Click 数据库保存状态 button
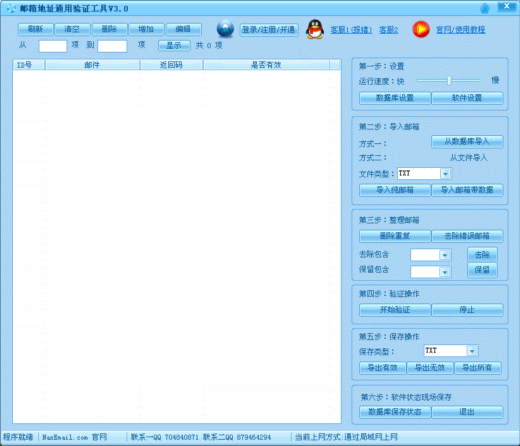The width and height of the screenshot is (520, 446). tap(395, 412)
